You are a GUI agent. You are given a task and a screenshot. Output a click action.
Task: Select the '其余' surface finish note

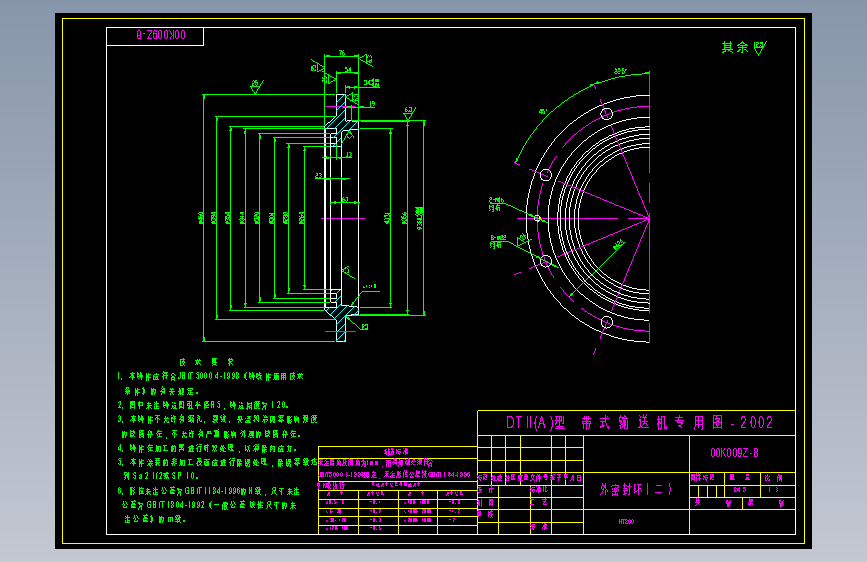click(744, 48)
